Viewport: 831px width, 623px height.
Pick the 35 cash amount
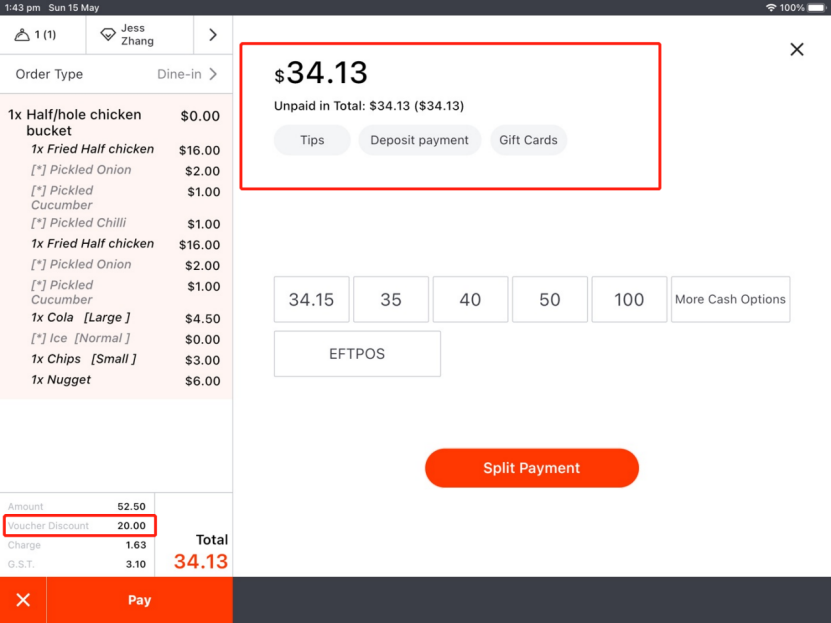coord(391,300)
